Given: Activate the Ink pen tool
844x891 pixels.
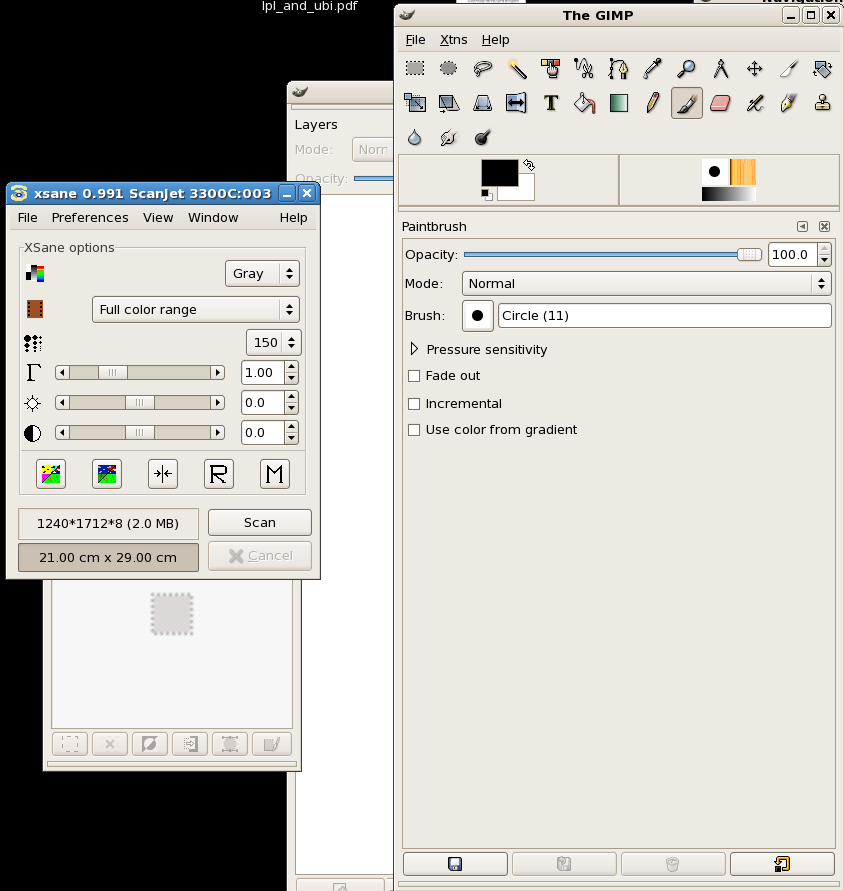Looking at the screenshot, I should coord(789,103).
